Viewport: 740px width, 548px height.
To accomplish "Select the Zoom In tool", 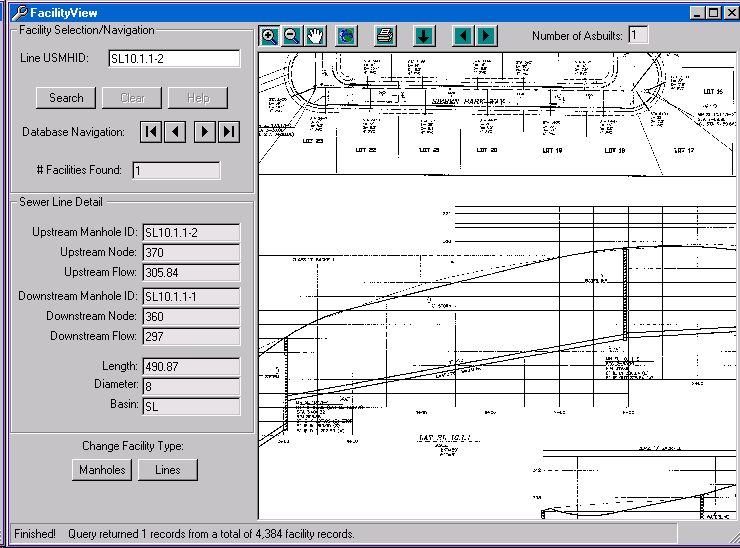I will 269,36.
